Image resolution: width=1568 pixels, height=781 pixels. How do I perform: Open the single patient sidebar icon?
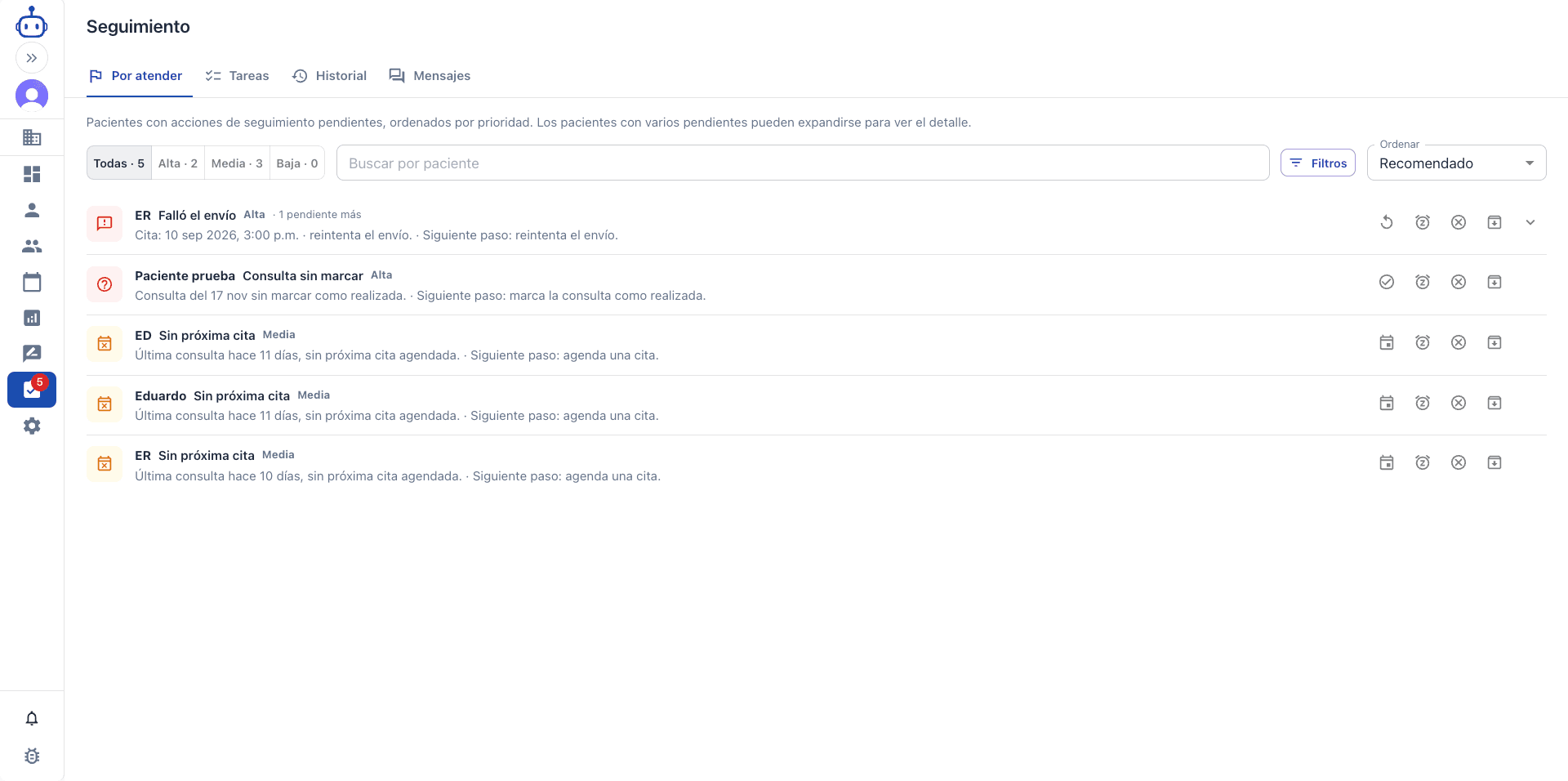[x=32, y=210]
